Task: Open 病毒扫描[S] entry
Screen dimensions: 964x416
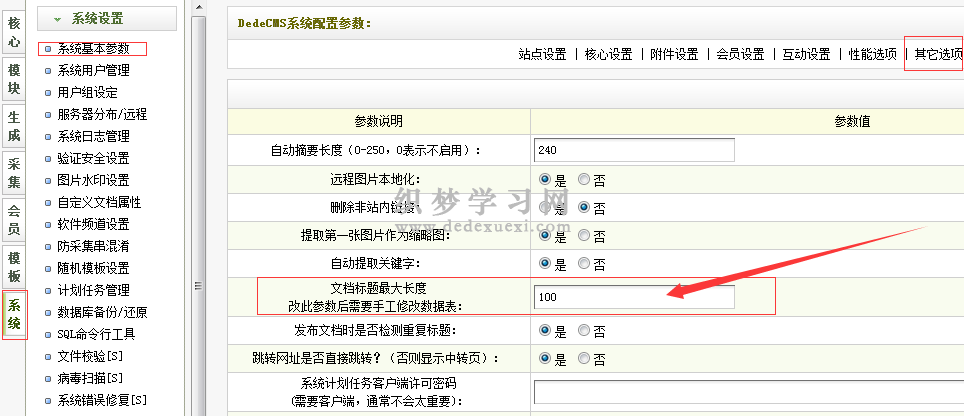Action: coord(90,378)
